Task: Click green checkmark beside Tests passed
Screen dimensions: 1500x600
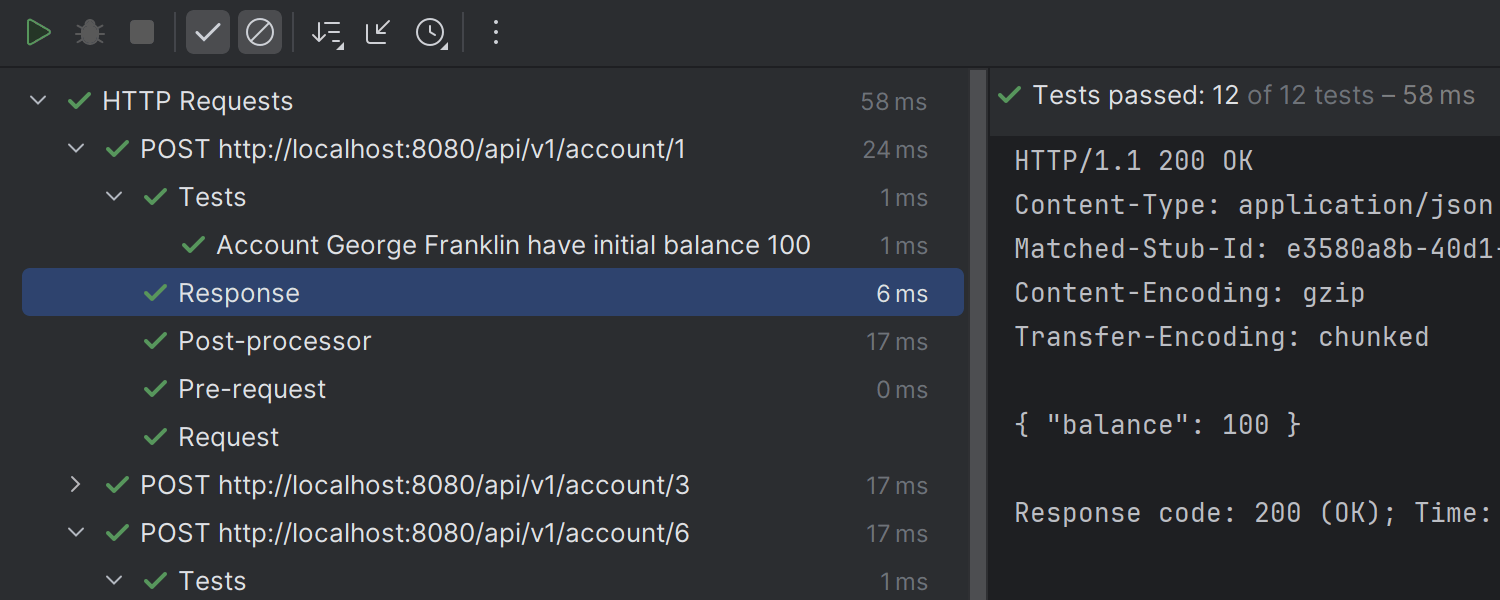Action: [x=1010, y=95]
